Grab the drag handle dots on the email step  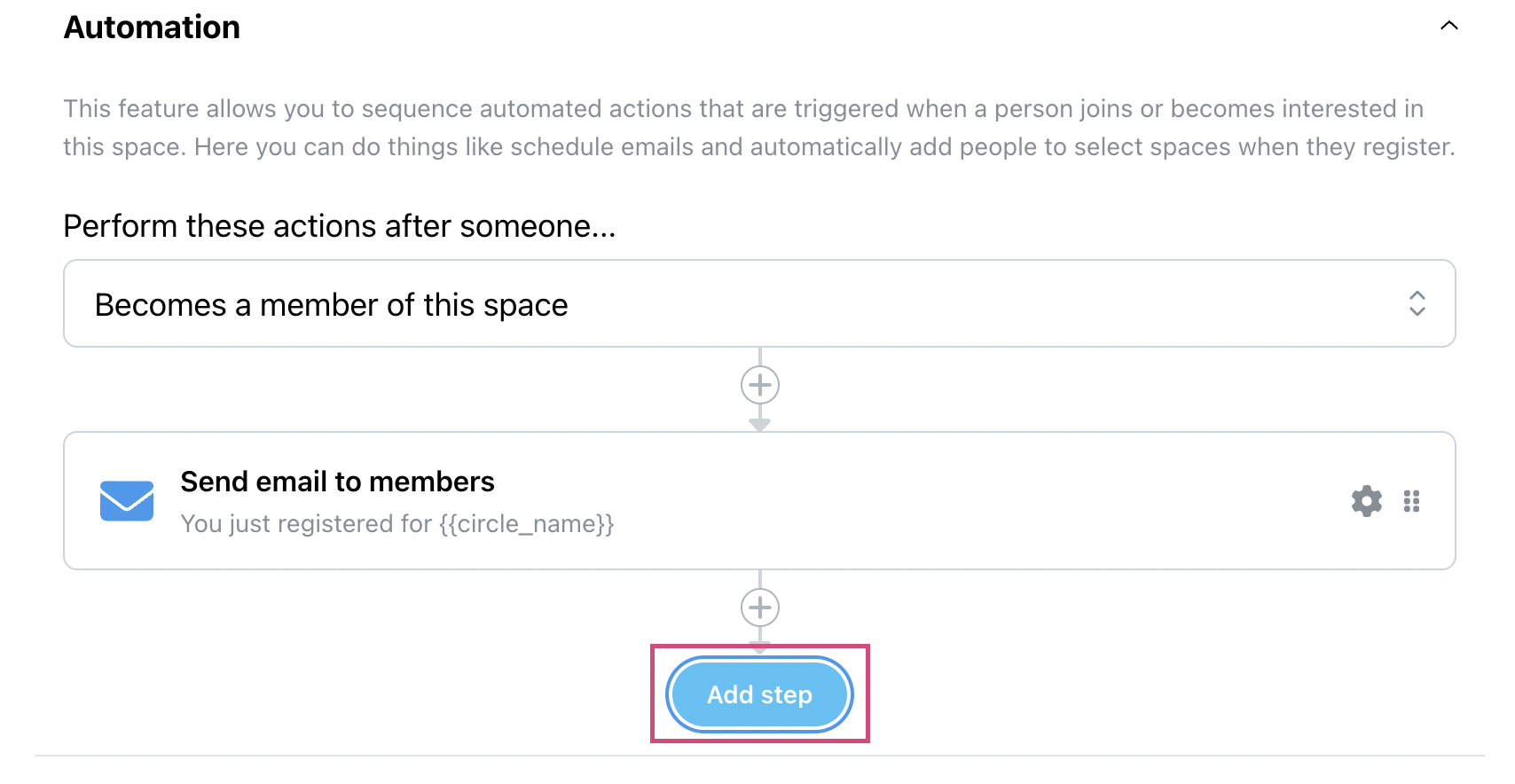pyautogui.click(x=1412, y=501)
